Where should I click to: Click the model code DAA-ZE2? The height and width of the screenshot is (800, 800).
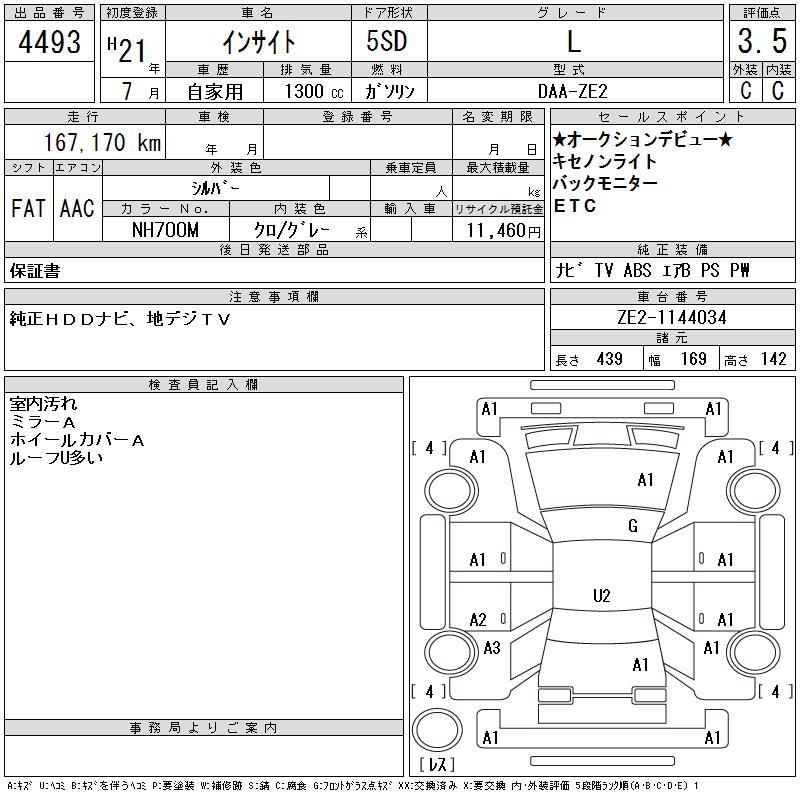572,91
